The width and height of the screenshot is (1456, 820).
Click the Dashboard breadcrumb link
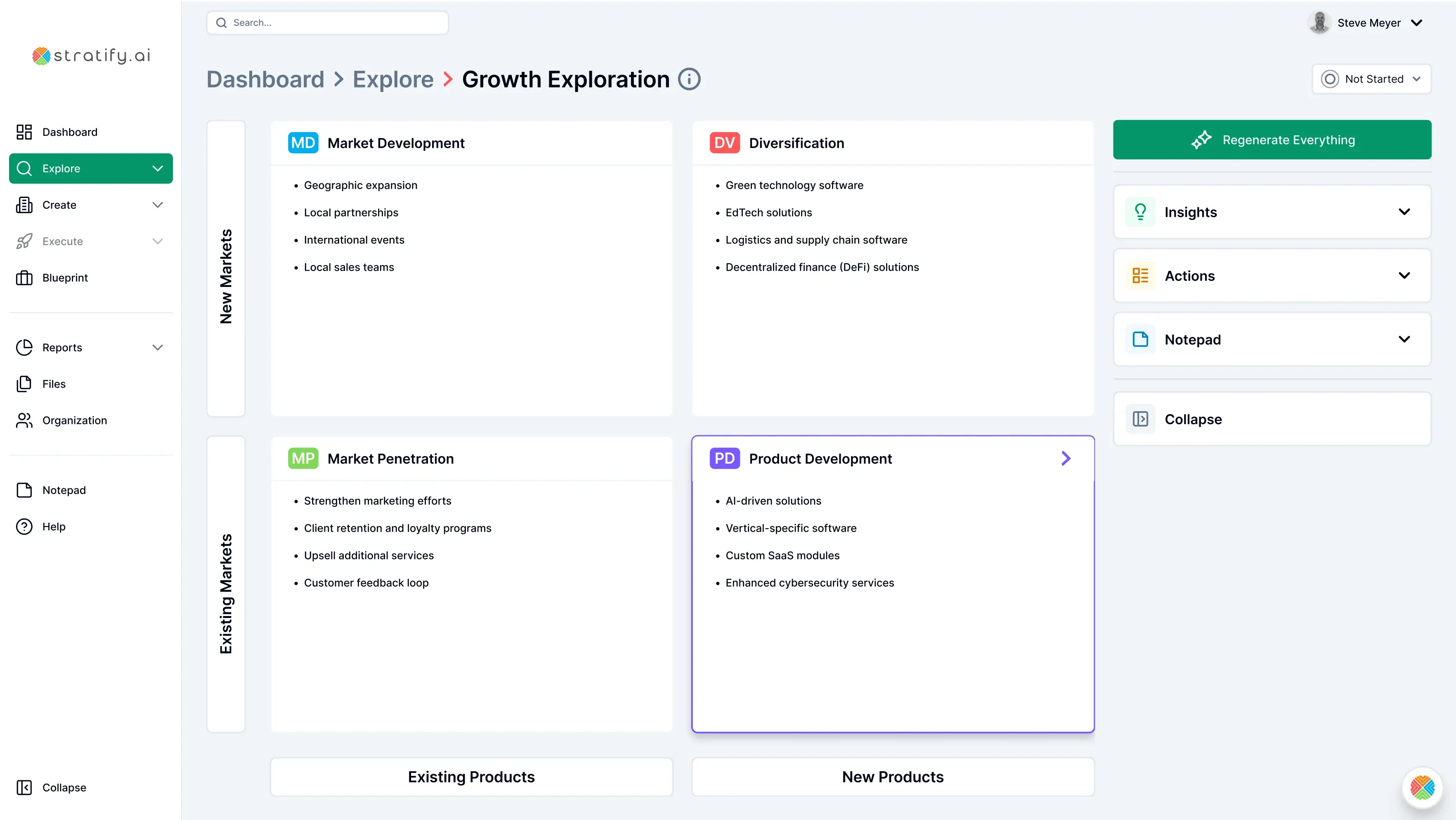click(265, 79)
